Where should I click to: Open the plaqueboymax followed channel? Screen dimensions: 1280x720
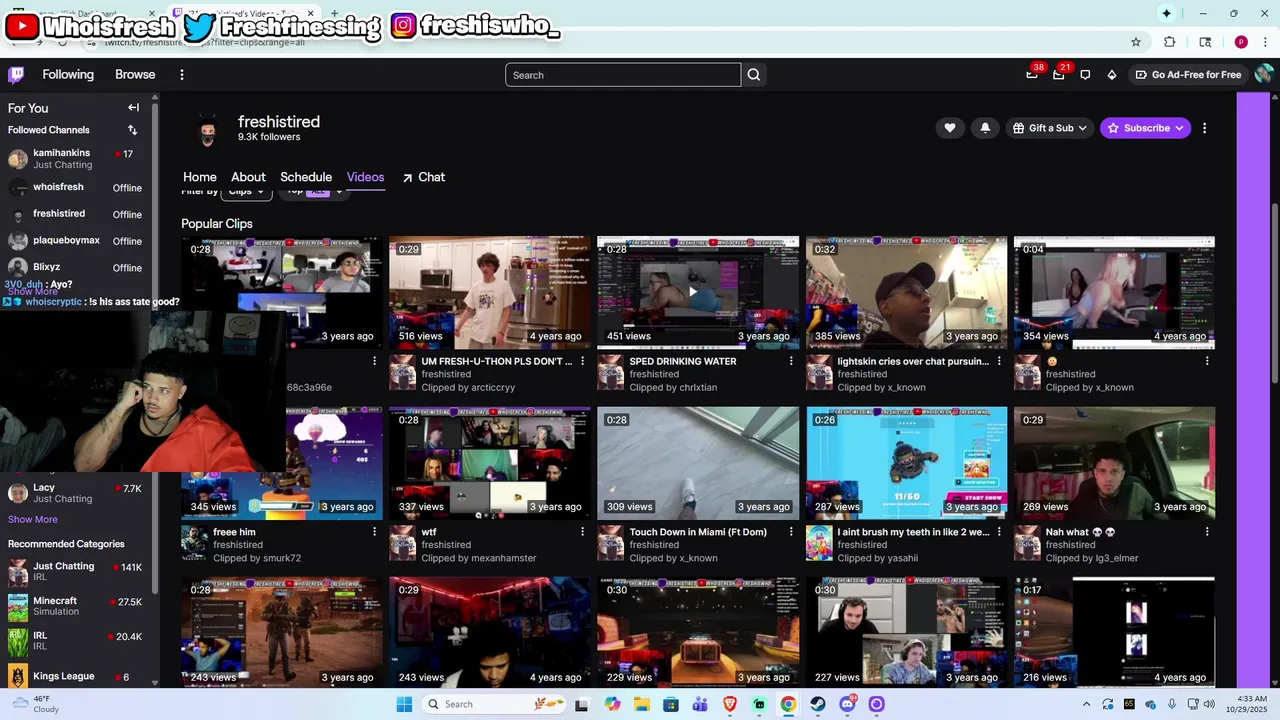point(78,241)
